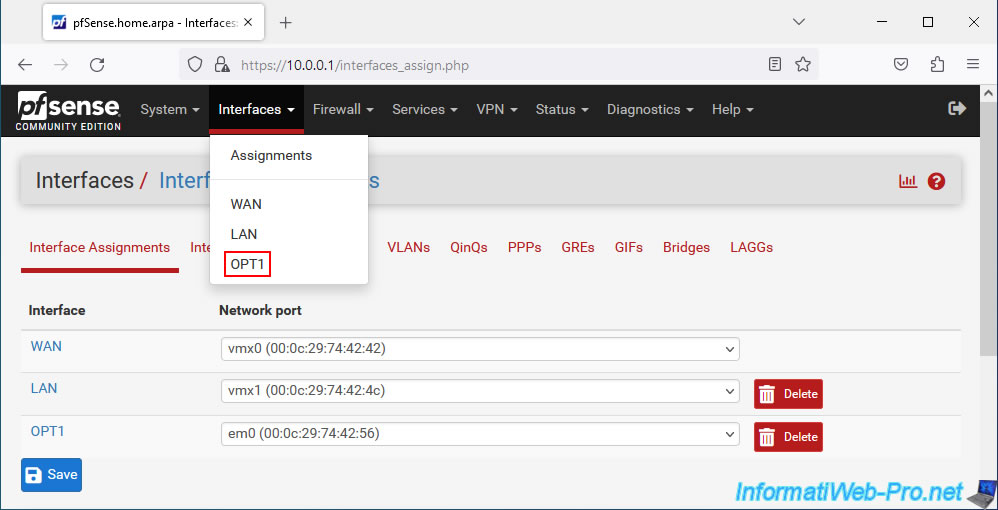998x510 pixels.
Task: Expand the LAN network port dropdown vmx1
Action: [x=481, y=391]
